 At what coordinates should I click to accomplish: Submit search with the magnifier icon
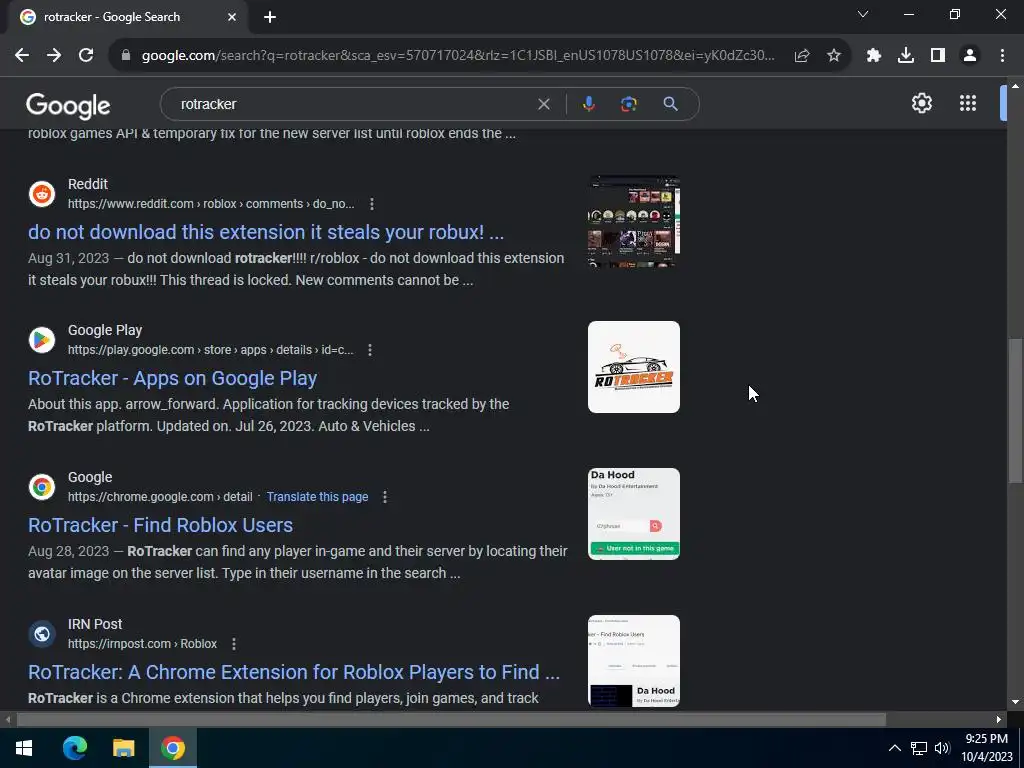point(670,104)
